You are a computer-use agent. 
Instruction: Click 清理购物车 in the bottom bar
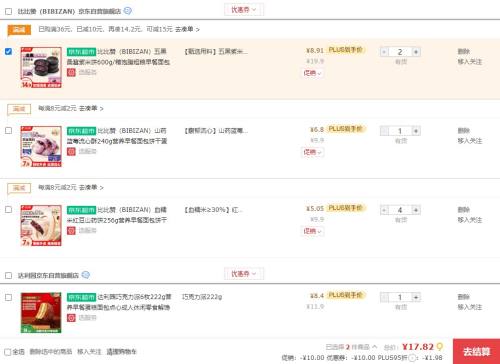(x=121, y=351)
